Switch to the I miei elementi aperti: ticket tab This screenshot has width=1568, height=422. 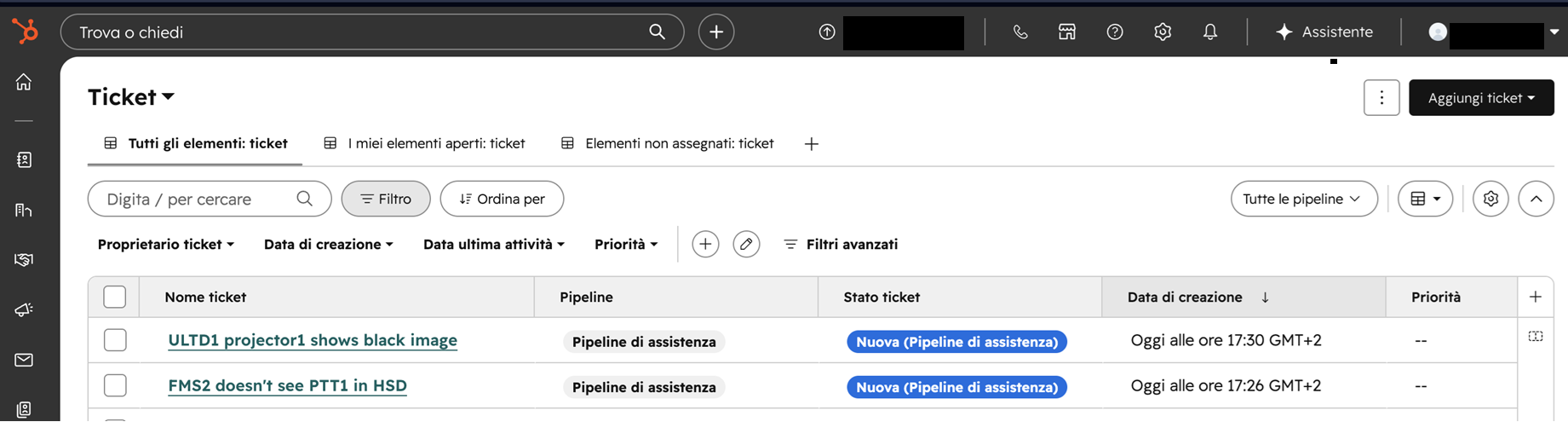click(424, 143)
